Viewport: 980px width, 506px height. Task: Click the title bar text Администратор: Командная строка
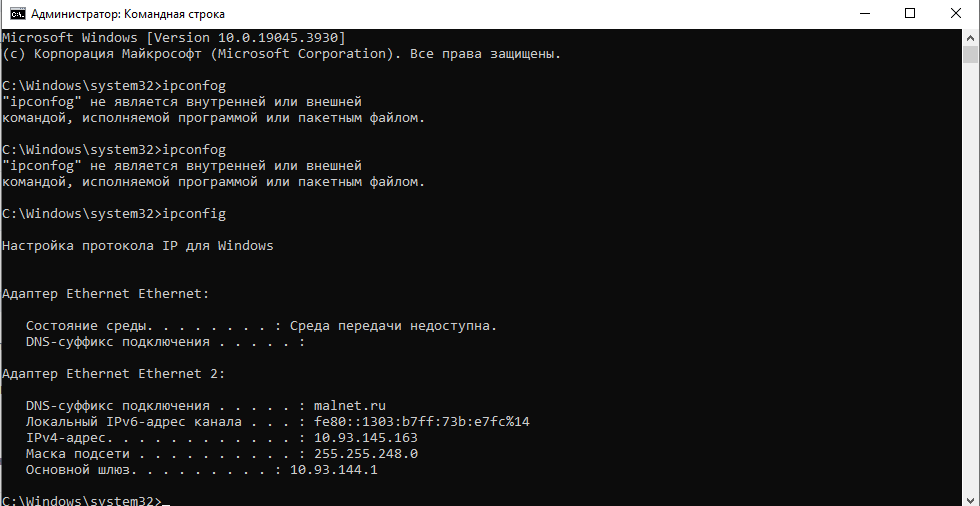(x=128, y=14)
